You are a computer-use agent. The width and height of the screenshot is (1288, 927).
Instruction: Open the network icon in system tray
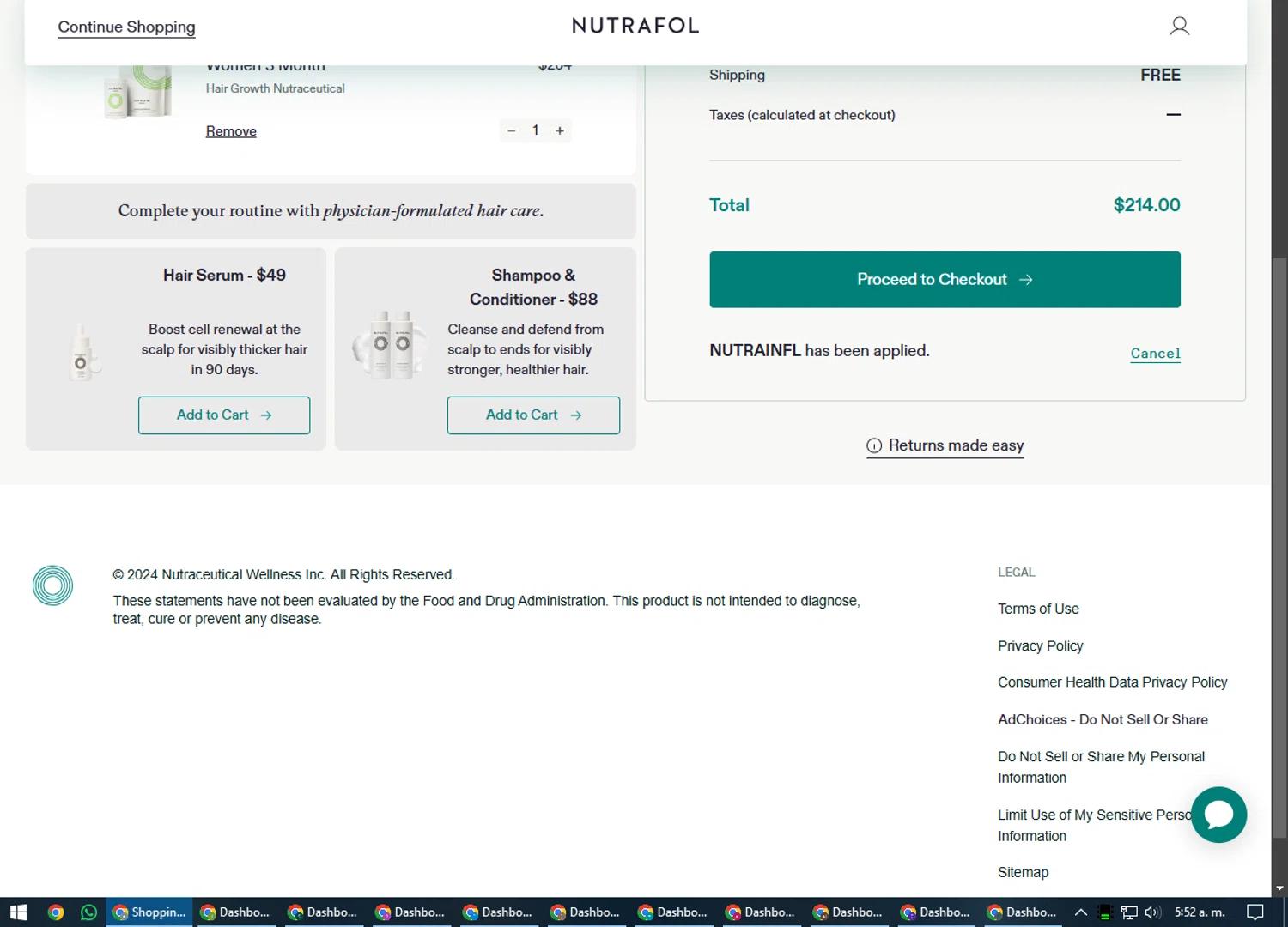[x=1129, y=912]
